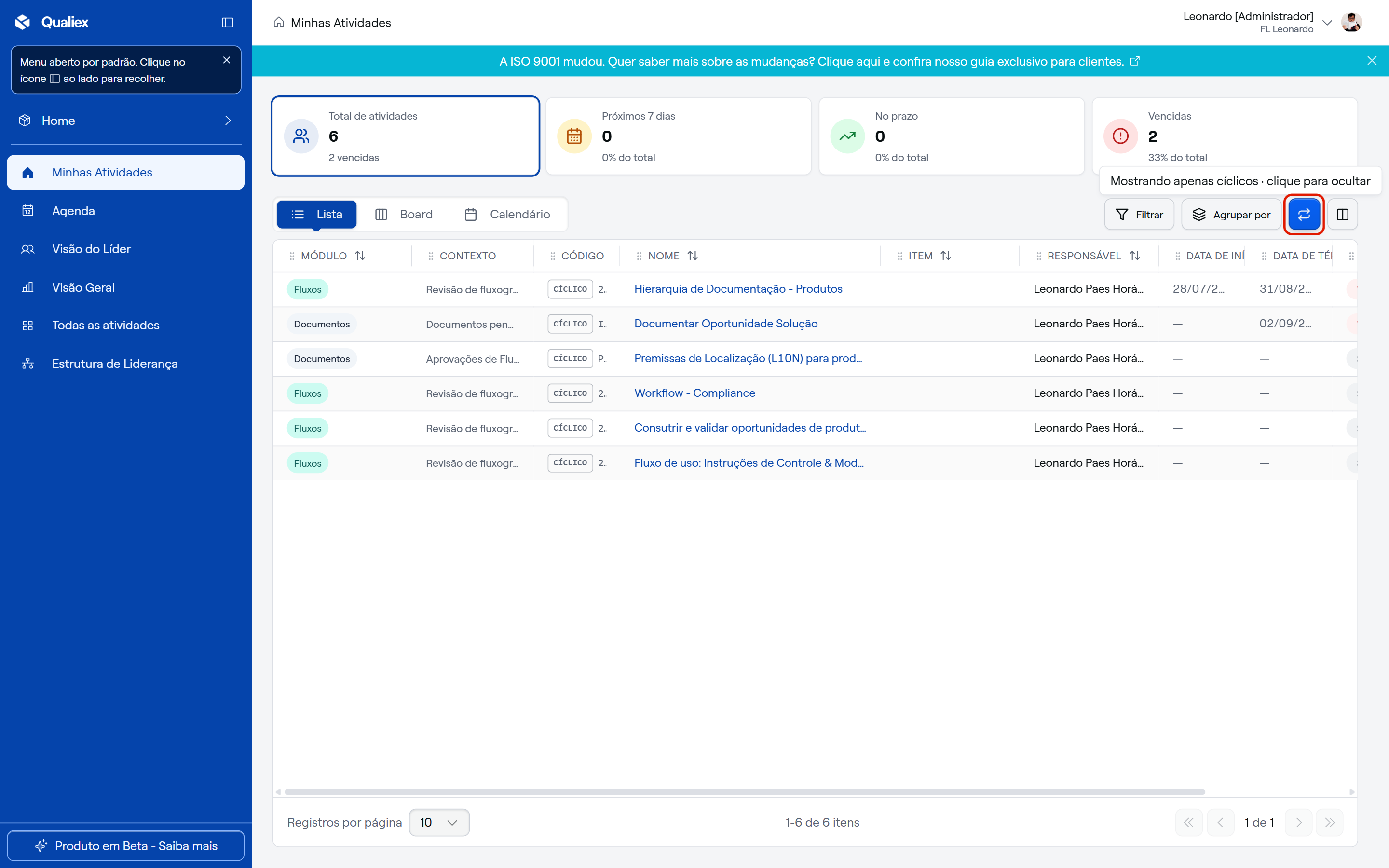The width and height of the screenshot is (1389, 868).
Task: Open the Filtrar options
Action: (x=1139, y=215)
